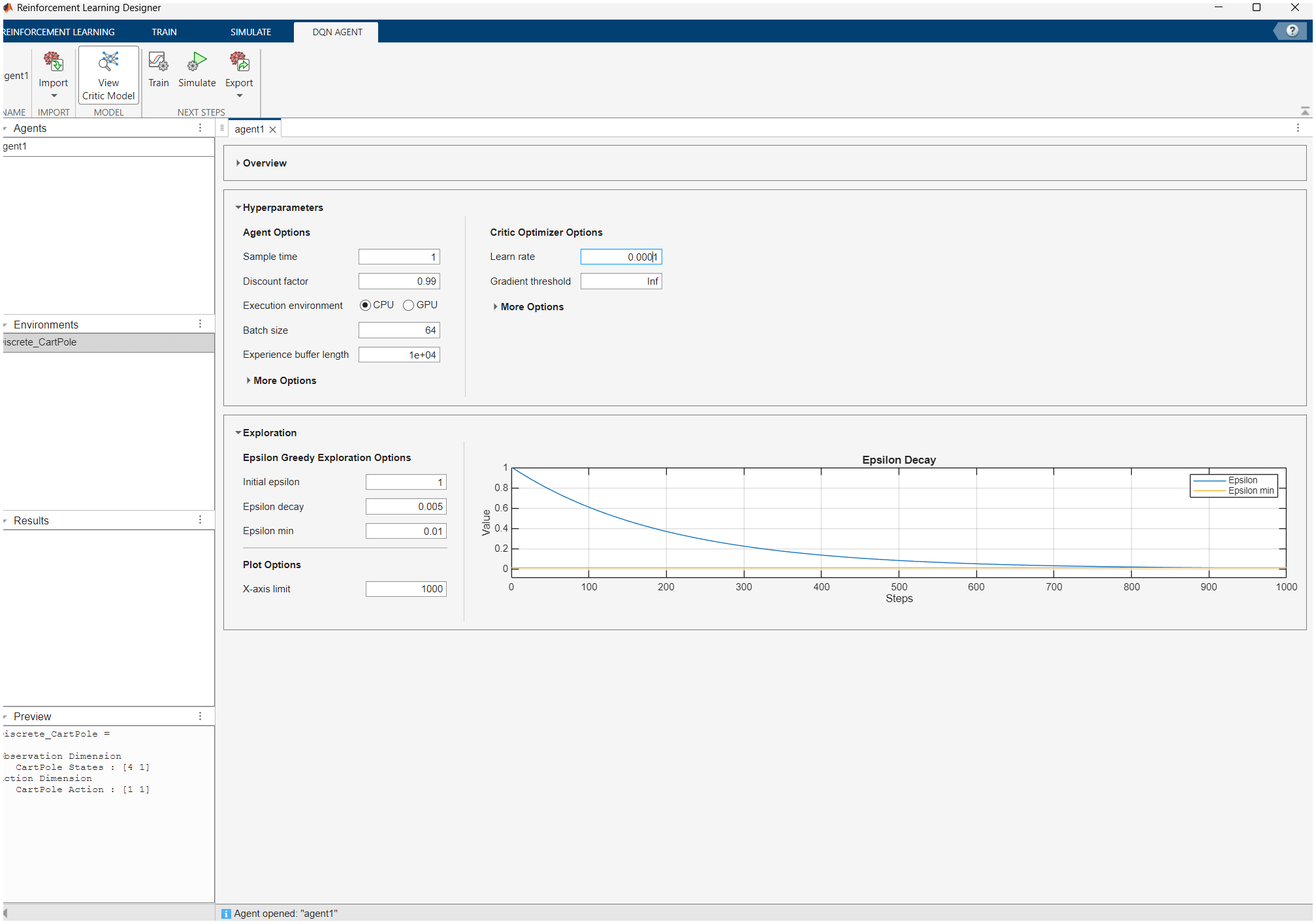Collapse the toolstrip using corner arrow
Image resolution: width=1316 pixels, height=924 pixels.
pos(1304,111)
